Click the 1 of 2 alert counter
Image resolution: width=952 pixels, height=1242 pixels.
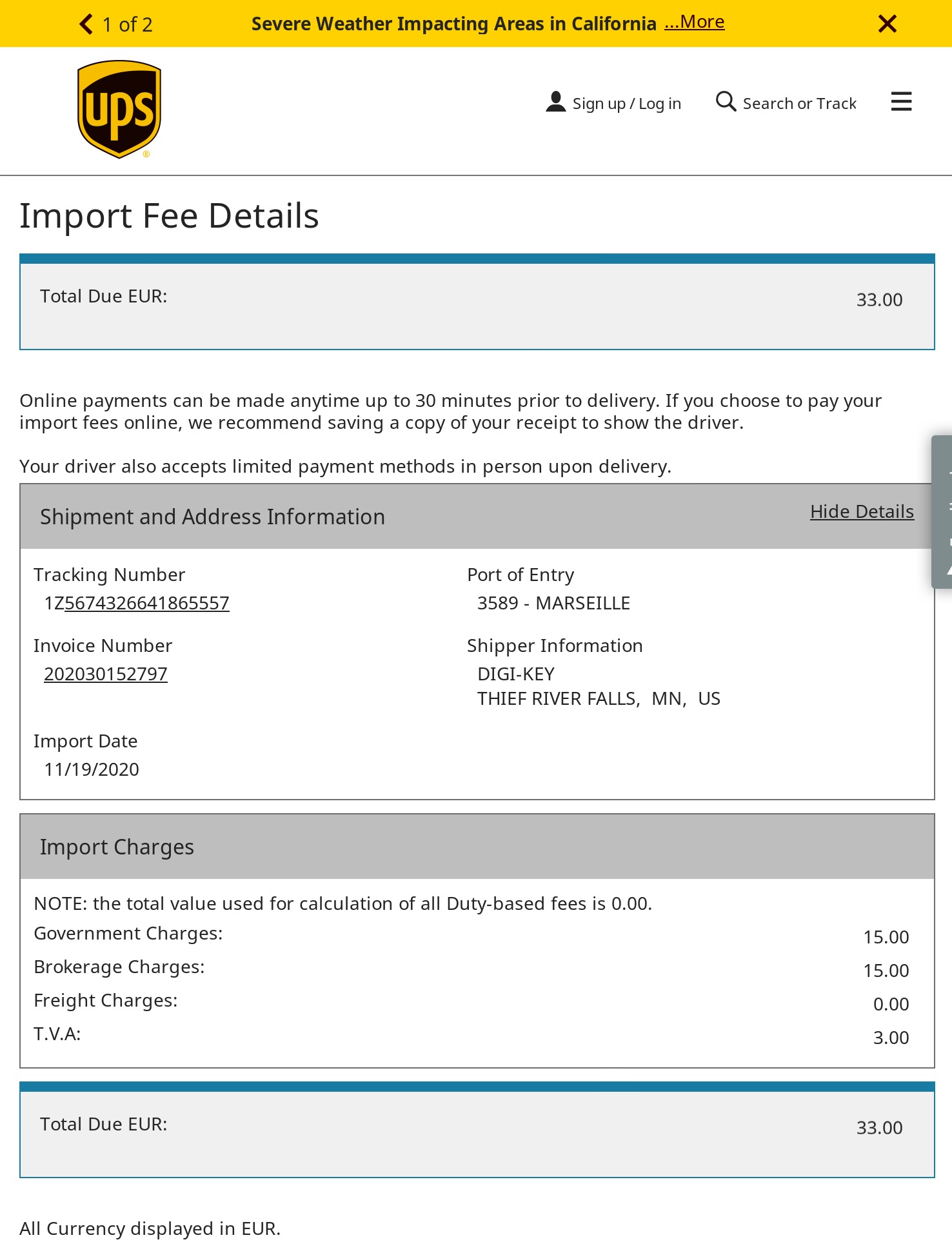click(x=128, y=25)
